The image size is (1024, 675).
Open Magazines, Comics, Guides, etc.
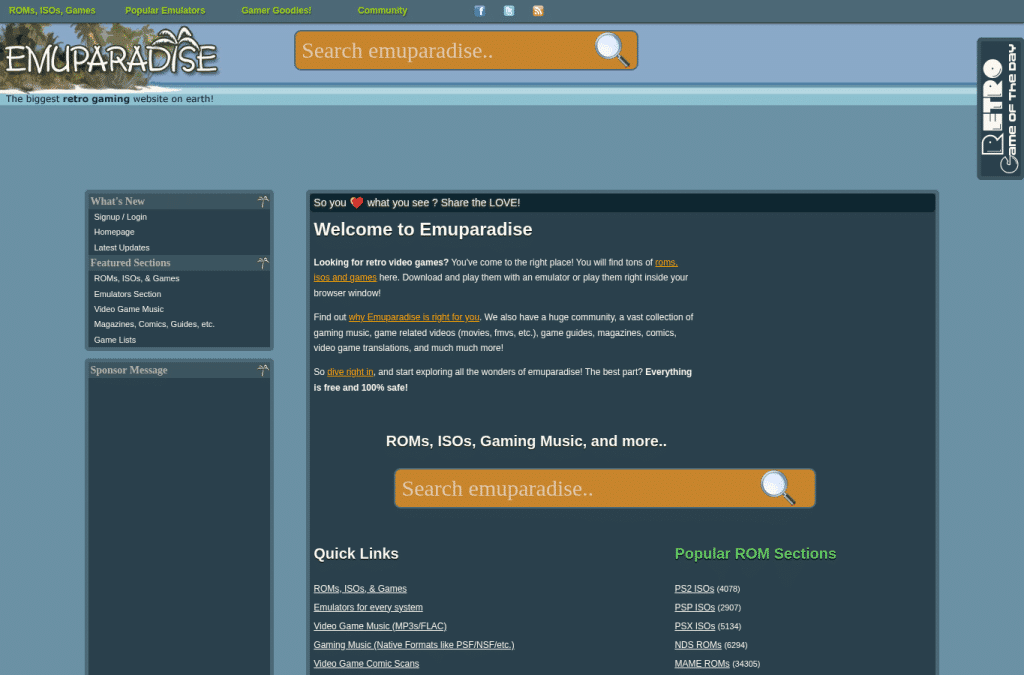tap(154, 324)
